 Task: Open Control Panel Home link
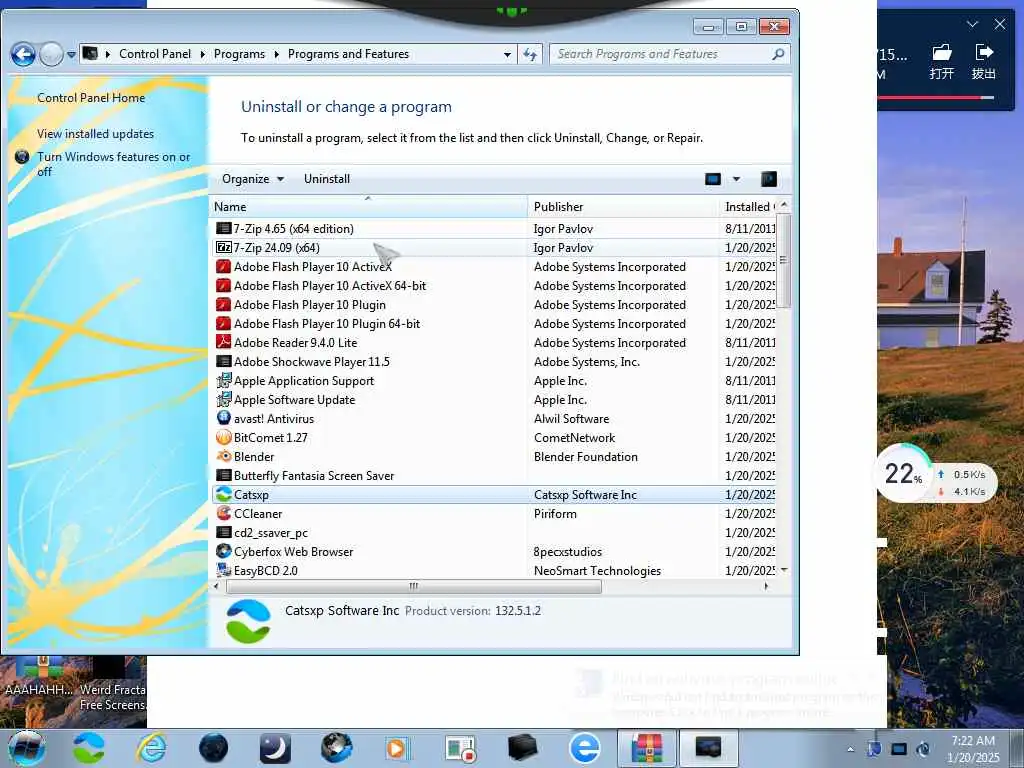[x=91, y=98]
